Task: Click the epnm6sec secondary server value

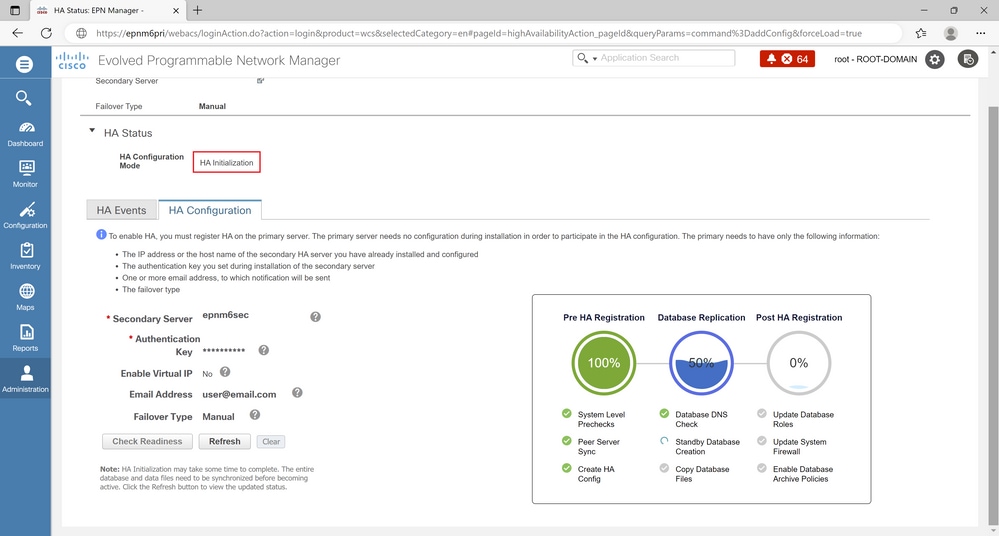Action: [226, 315]
